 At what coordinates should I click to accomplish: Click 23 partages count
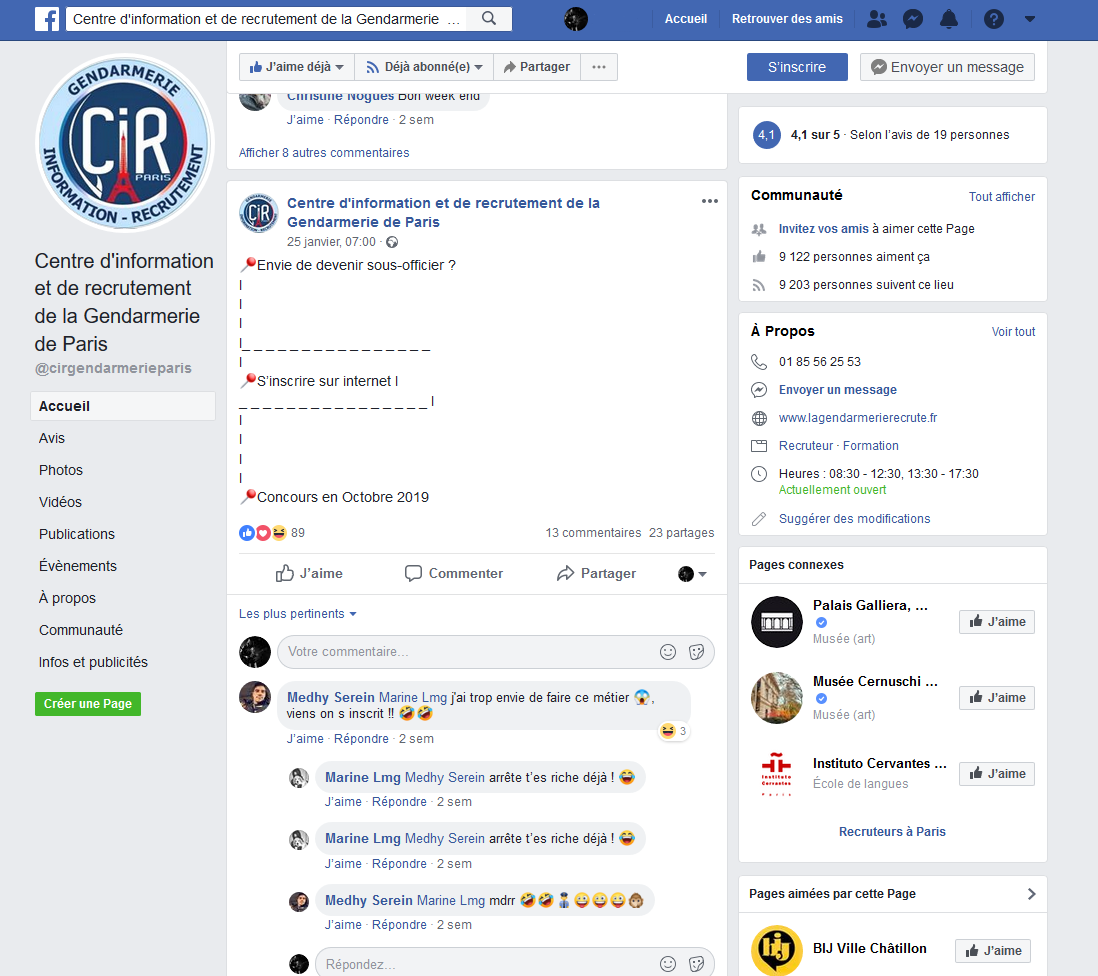click(681, 533)
